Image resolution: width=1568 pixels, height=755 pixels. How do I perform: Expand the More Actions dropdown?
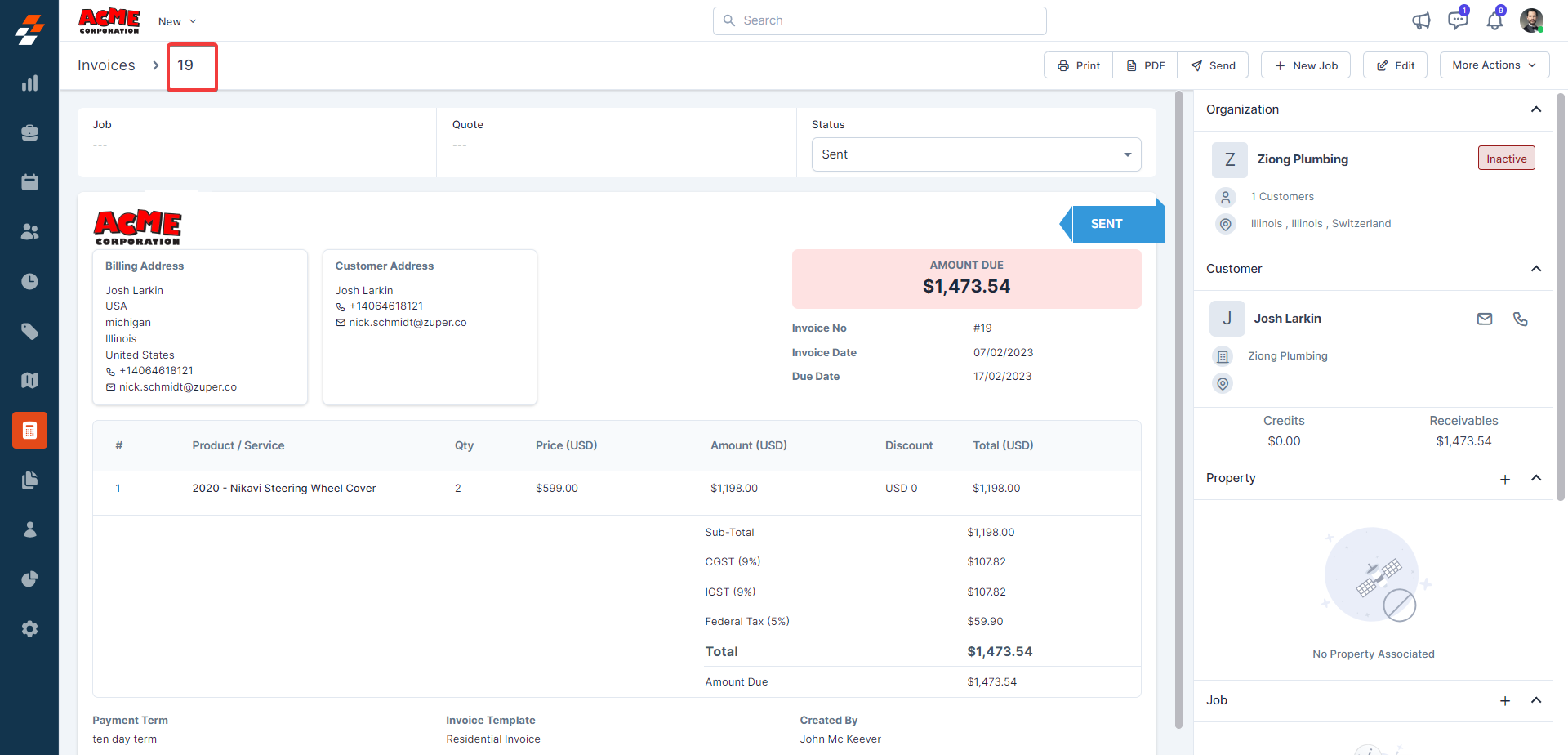1494,65
